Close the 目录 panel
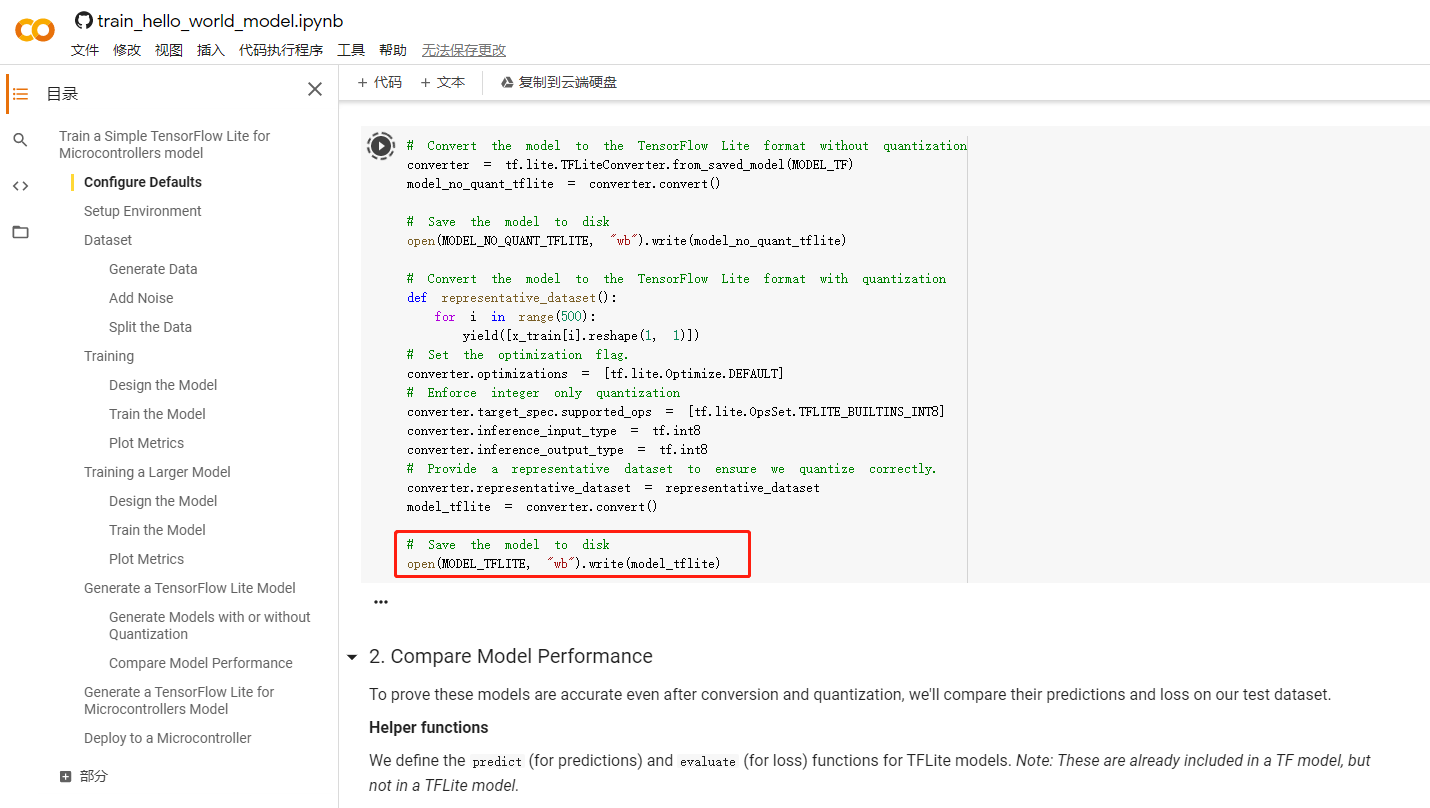The height and width of the screenshot is (808, 1430). pos(315,90)
